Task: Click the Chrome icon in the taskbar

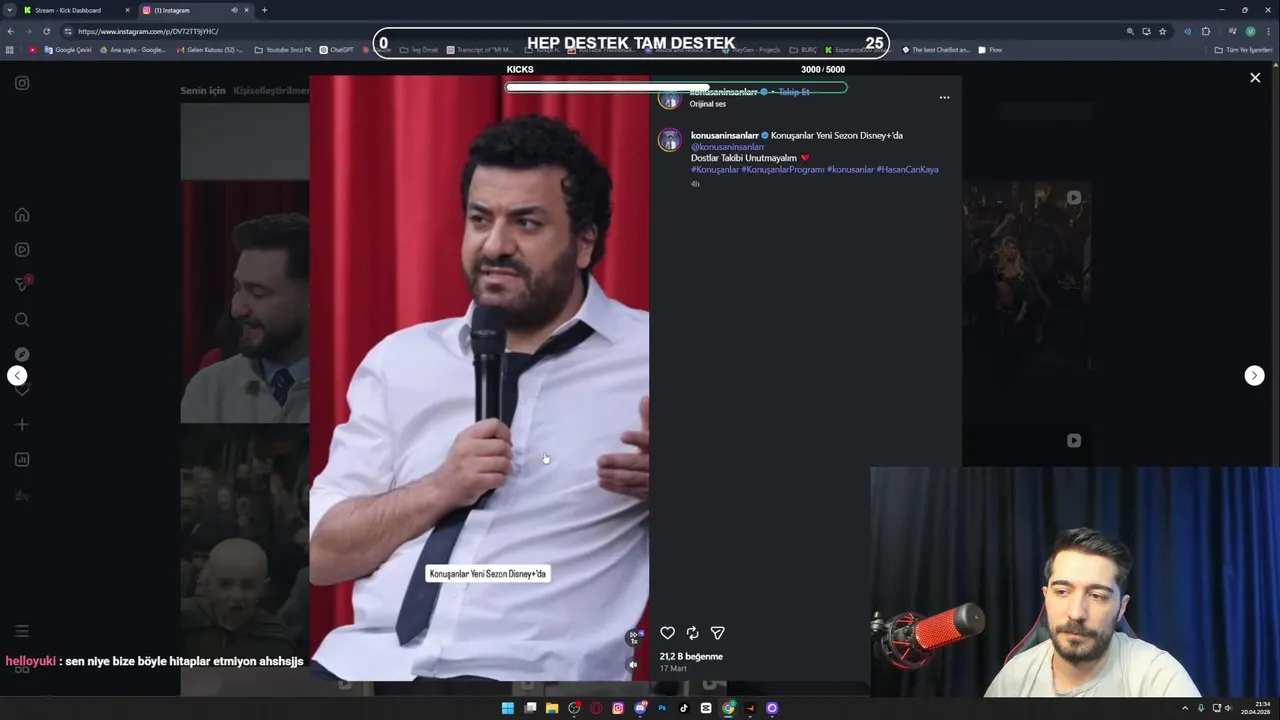Action: [x=728, y=708]
